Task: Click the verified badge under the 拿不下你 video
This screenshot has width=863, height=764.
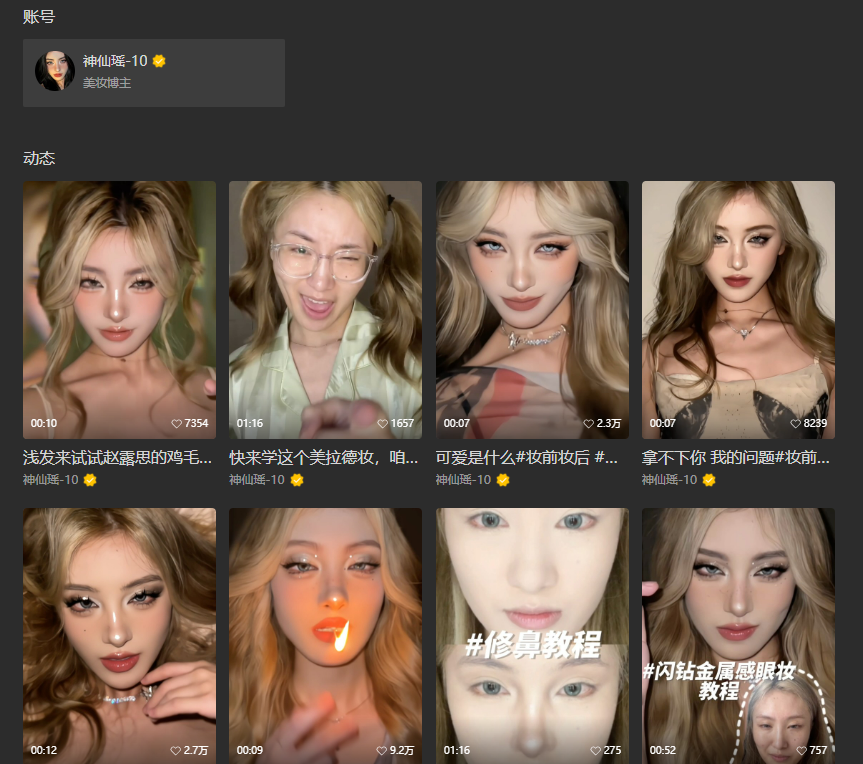Action: [x=709, y=480]
